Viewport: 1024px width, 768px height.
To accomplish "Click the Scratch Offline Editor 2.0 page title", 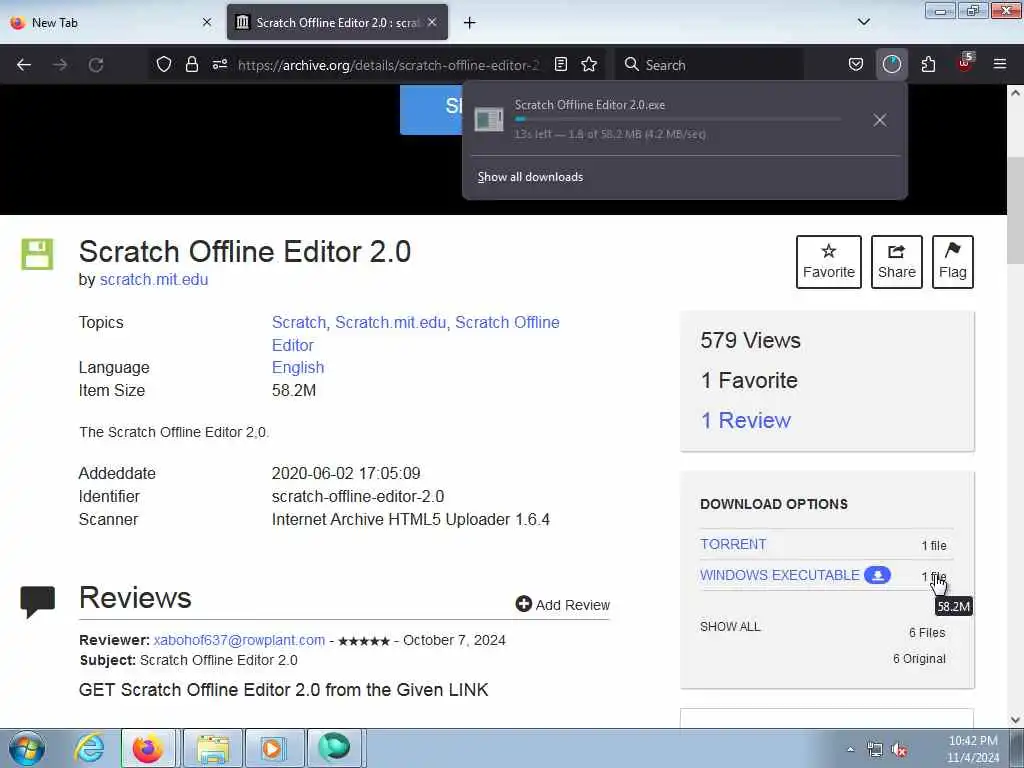I will click(x=245, y=251).
